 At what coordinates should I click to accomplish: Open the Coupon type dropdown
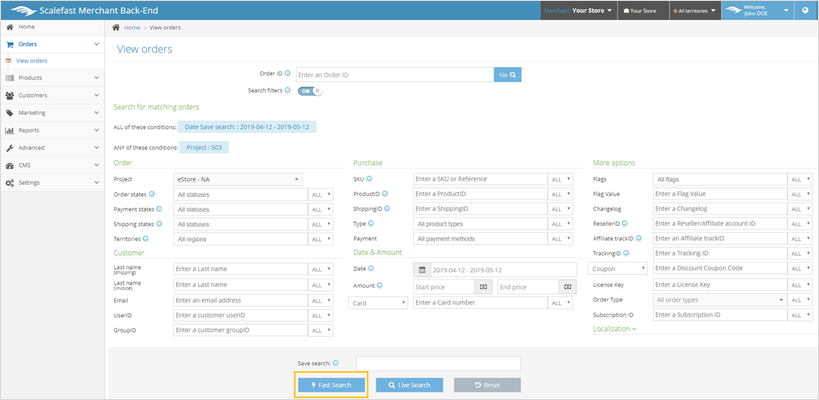[x=620, y=268]
